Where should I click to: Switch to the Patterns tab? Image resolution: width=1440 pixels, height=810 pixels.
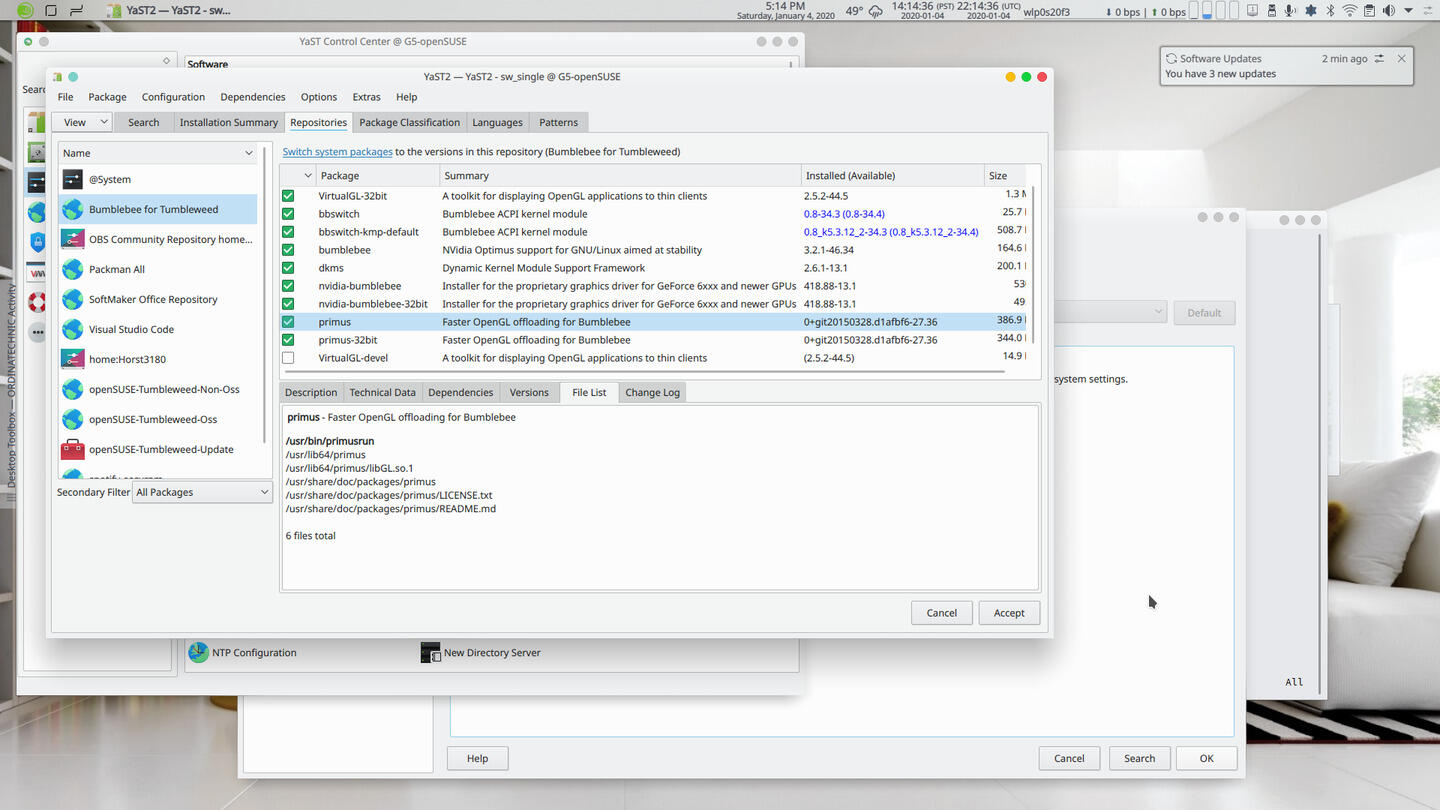click(558, 122)
